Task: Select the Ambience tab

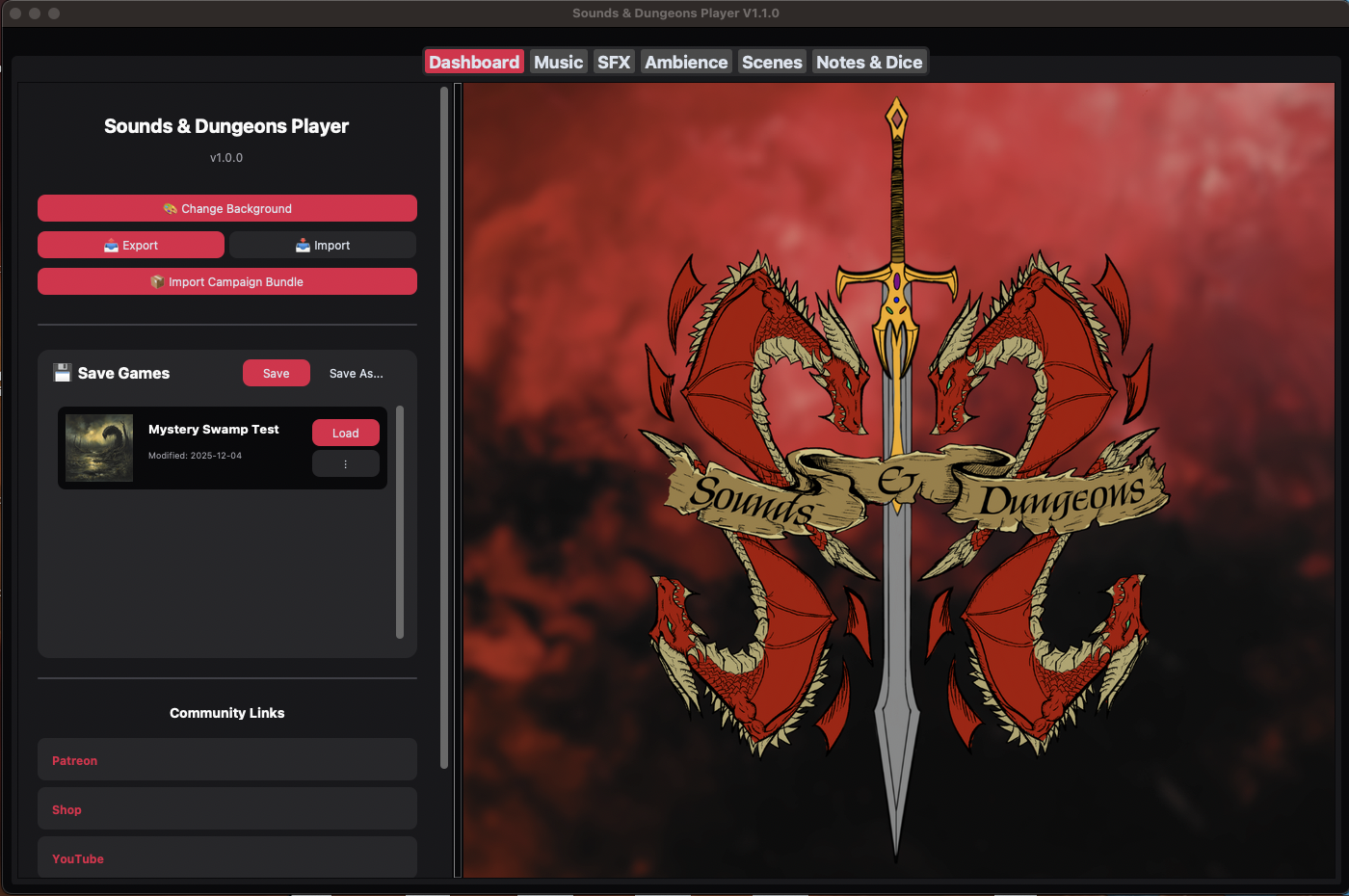Action: coord(686,62)
